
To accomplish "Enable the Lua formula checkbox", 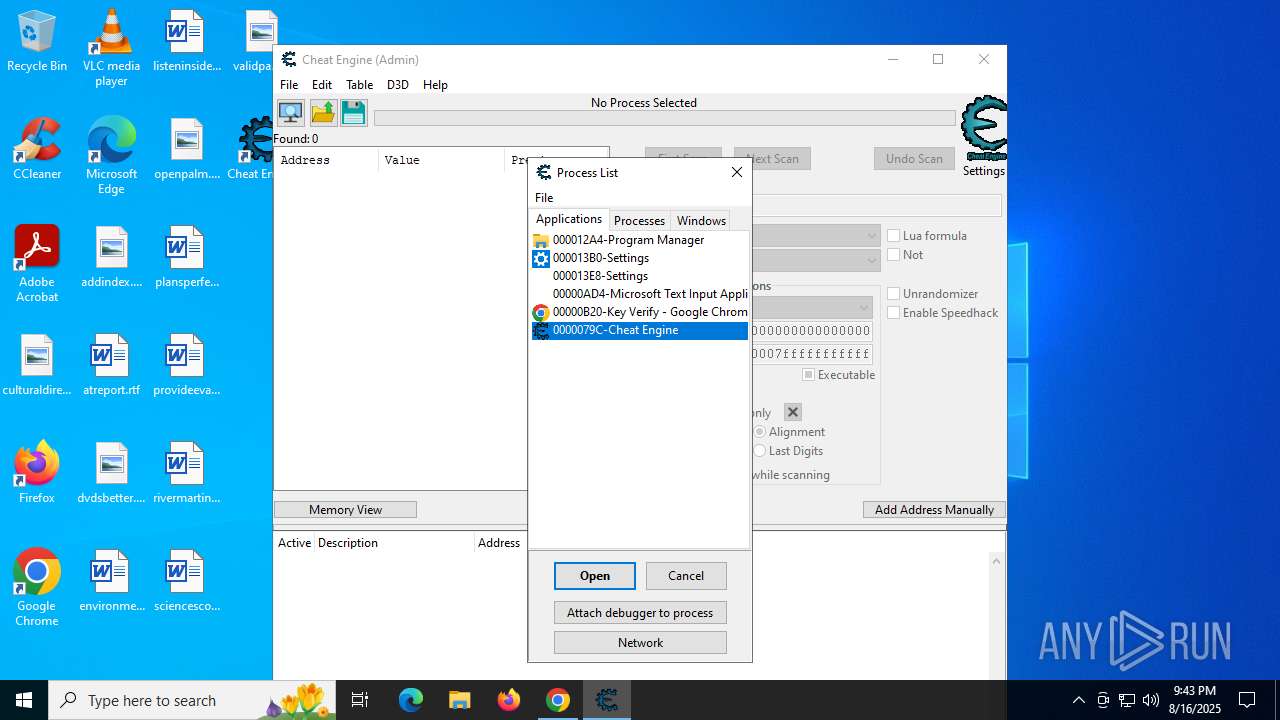I will pos(894,236).
